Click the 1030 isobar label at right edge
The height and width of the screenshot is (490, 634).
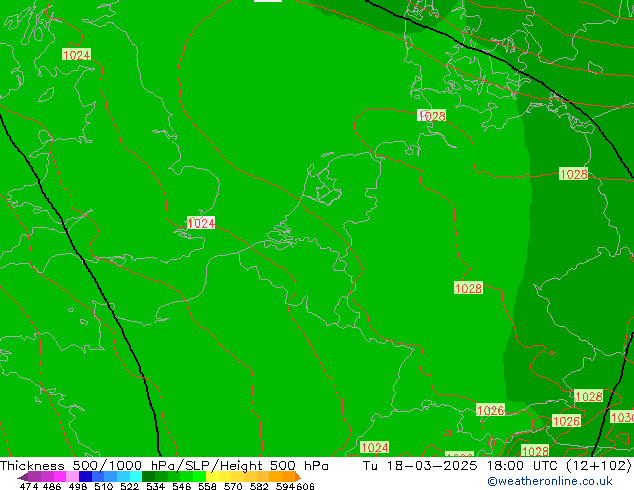[622, 417]
